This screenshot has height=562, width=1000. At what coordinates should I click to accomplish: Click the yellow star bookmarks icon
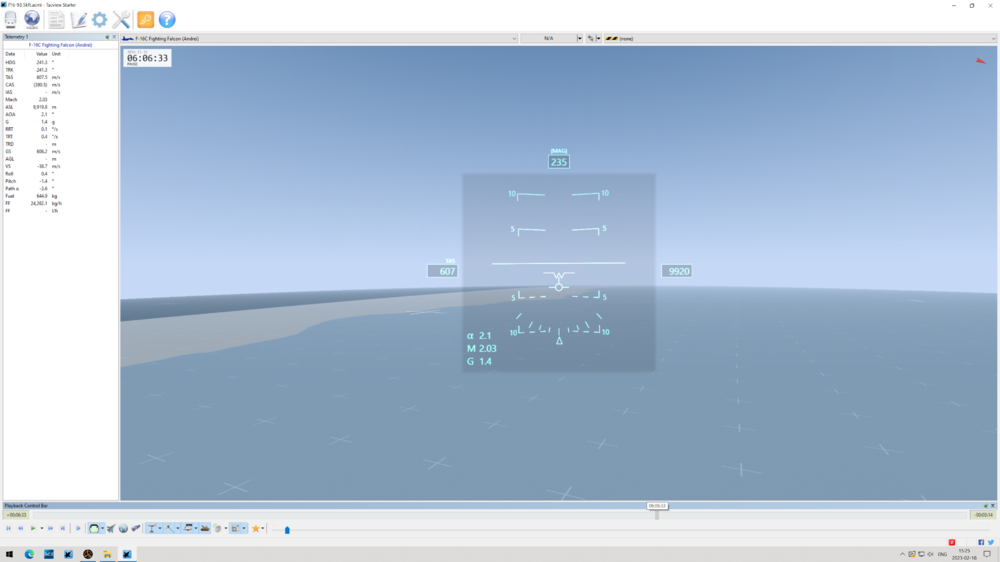pyautogui.click(x=256, y=528)
